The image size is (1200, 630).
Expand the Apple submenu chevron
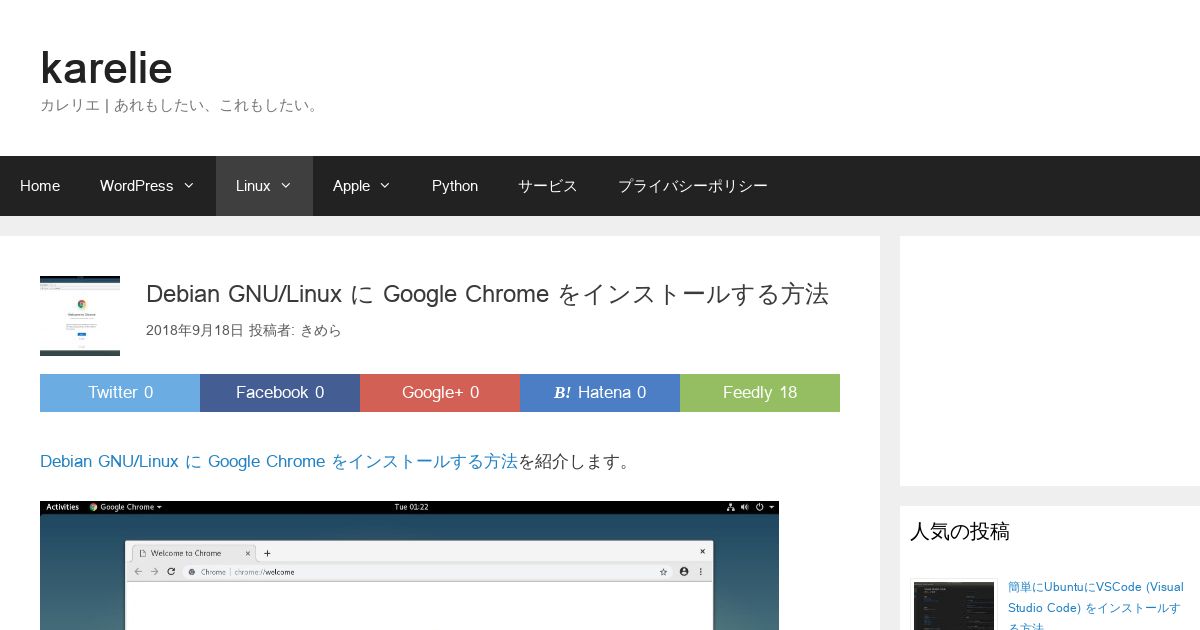point(385,186)
